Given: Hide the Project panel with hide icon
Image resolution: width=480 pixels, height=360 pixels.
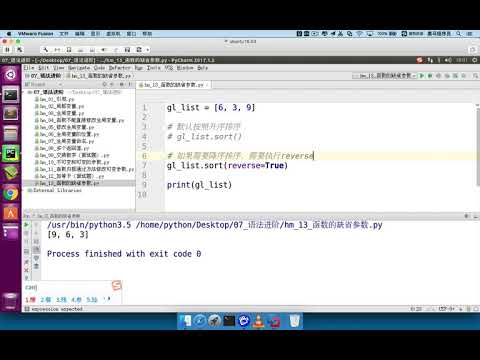Looking at the screenshot, I should tap(130, 85).
